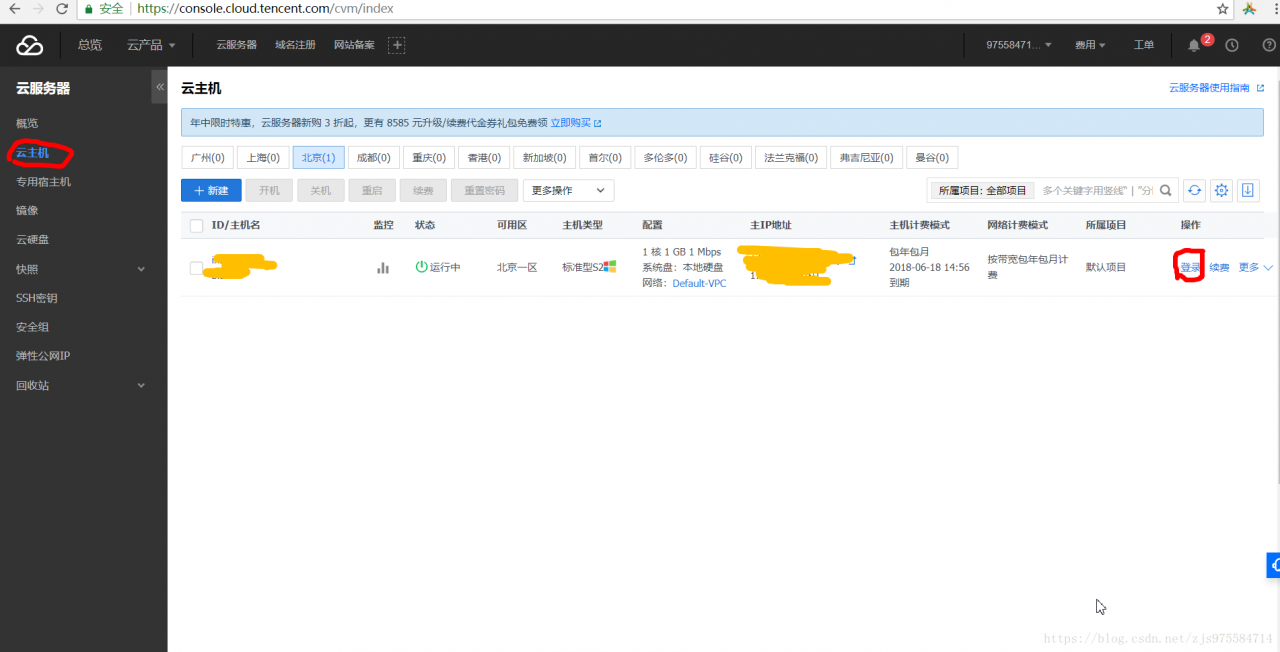Switch to the 硅谷(0) region tab
Screen dimensions: 1280x652
[726, 158]
